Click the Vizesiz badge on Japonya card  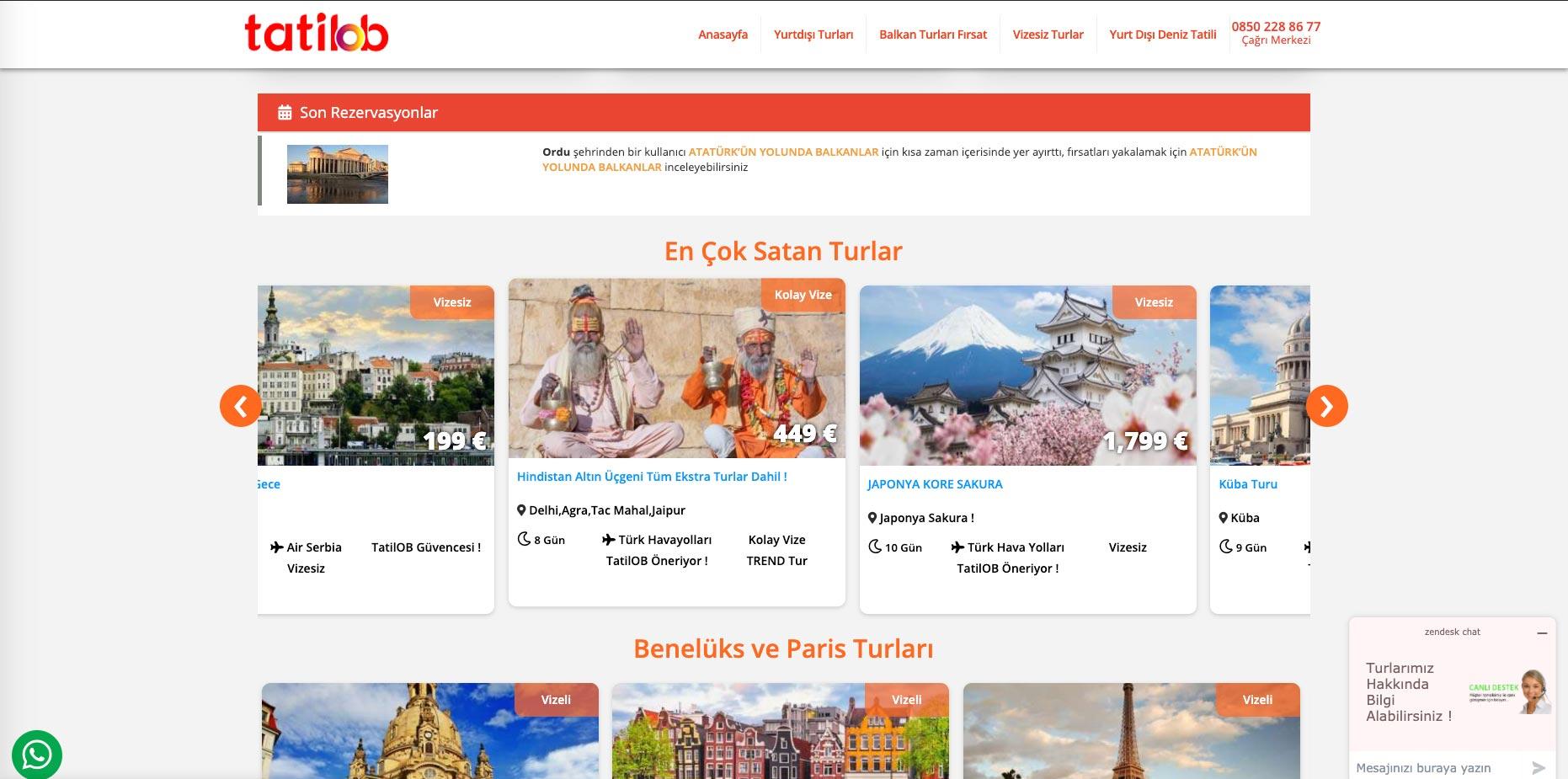[x=1154, y=302]
